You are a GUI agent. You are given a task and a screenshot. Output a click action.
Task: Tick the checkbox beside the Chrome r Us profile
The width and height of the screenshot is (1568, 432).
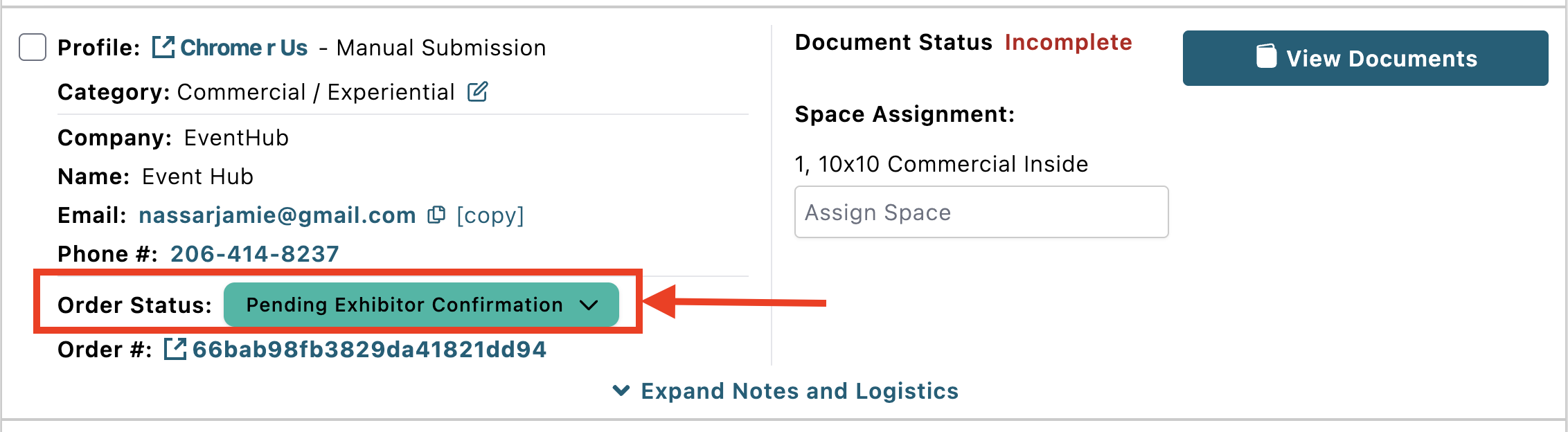33,48
